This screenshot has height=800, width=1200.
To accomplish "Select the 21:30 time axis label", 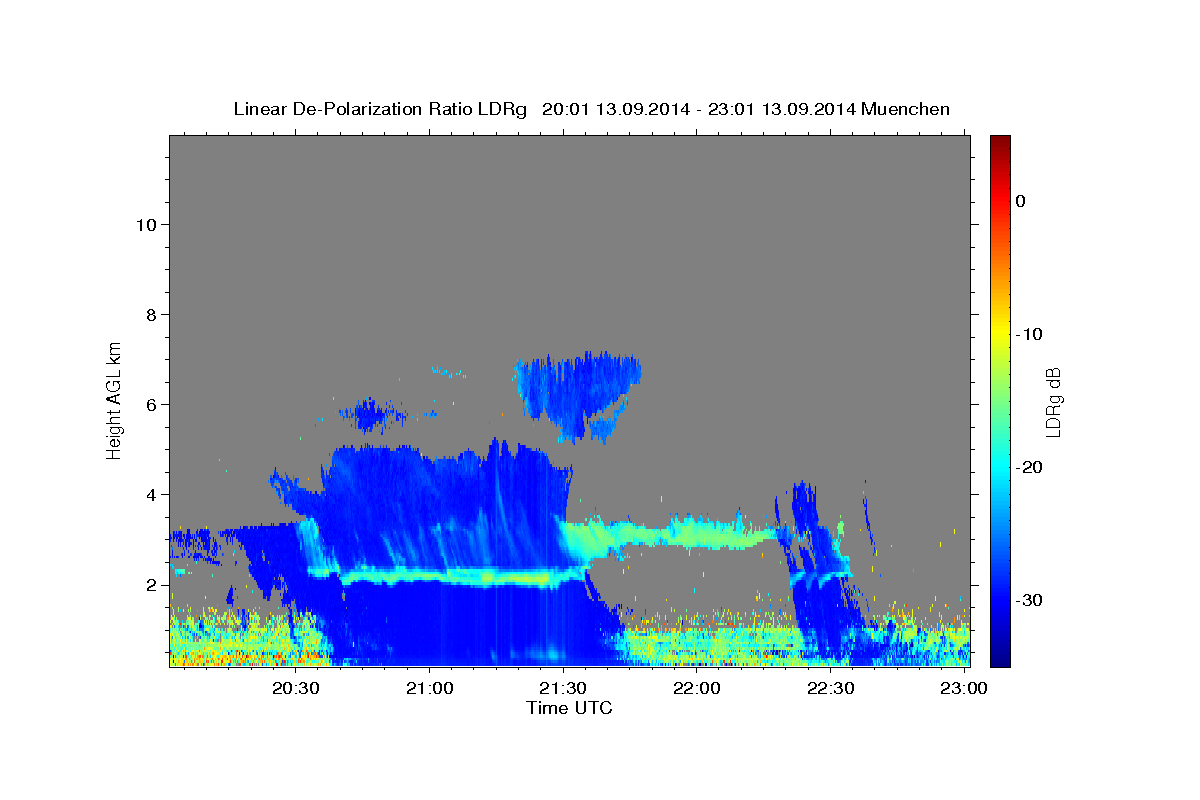I will pos(564,688).
